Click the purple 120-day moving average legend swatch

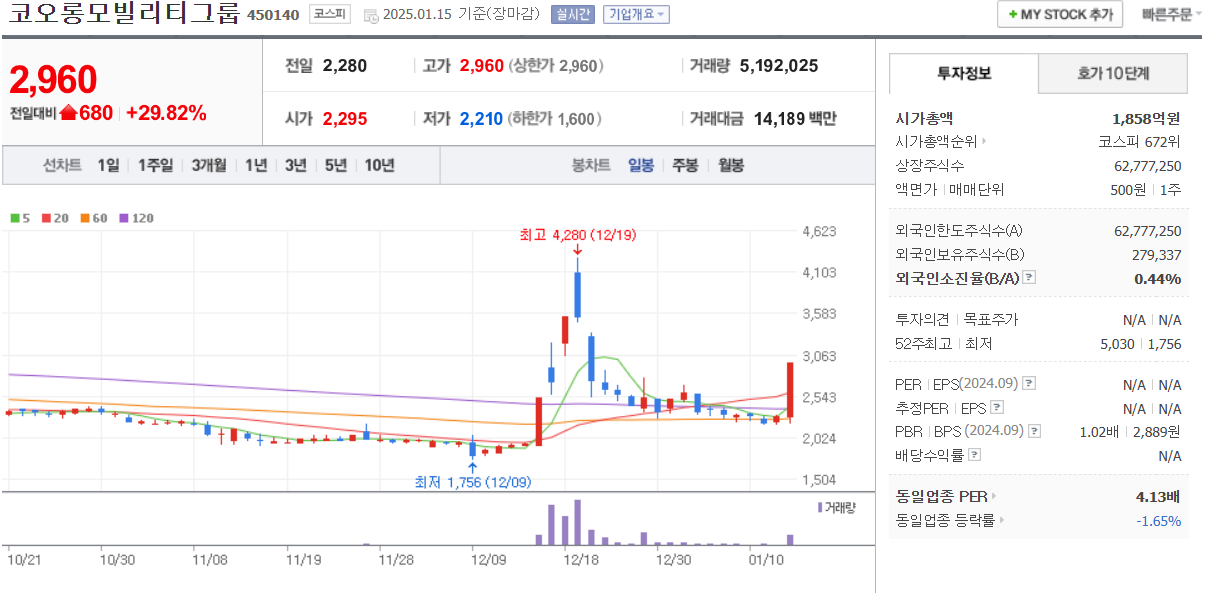click(124, 218)
